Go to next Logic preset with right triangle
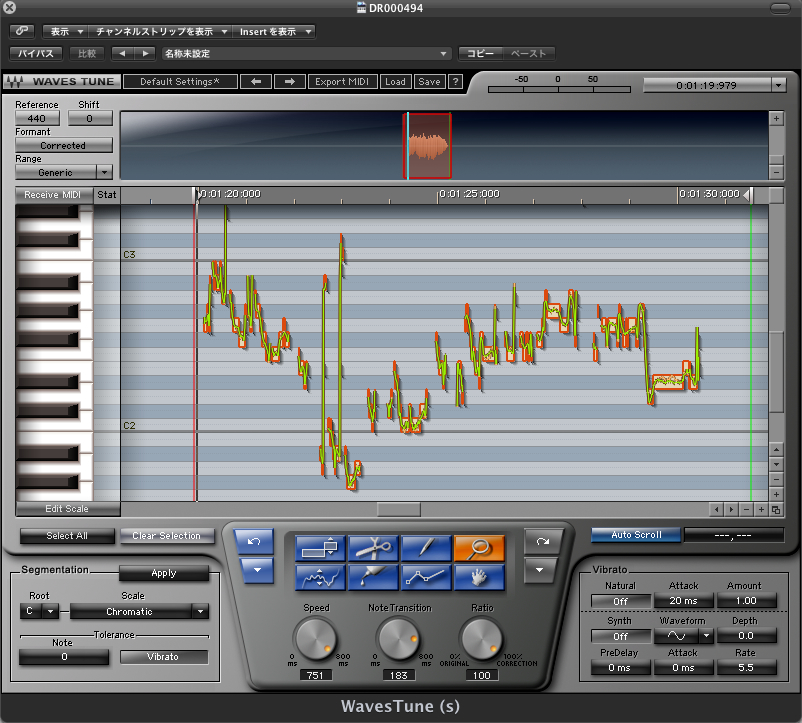The width and height of the screenshot is (802, 723). coord(145,53)
